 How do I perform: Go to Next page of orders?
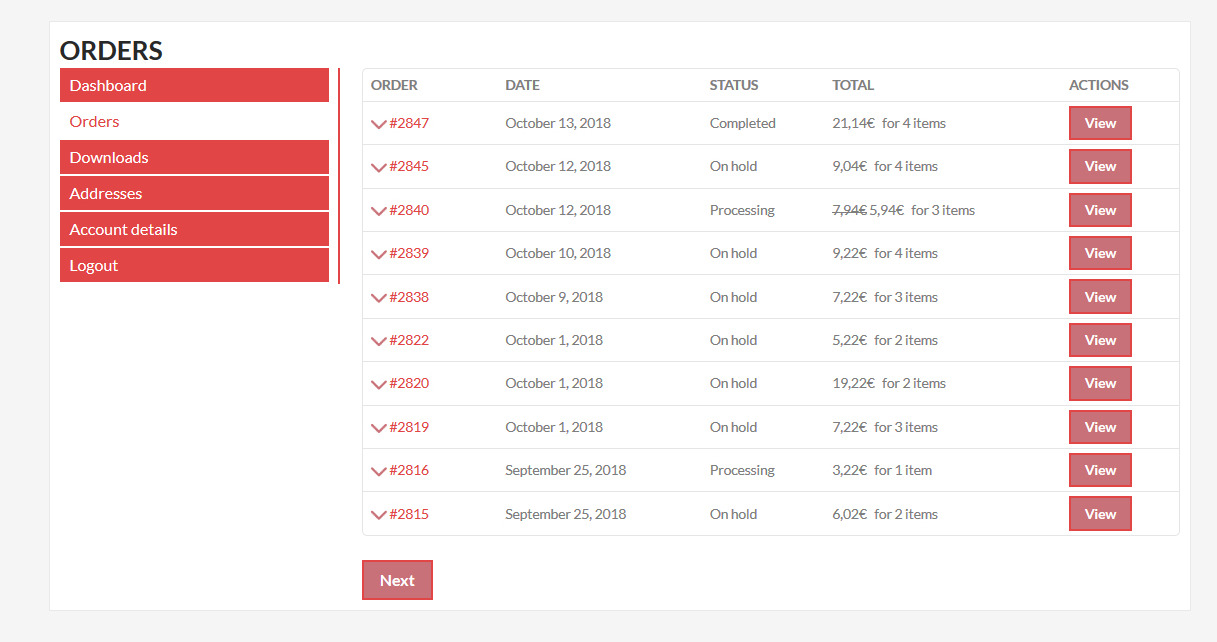pyautogui.click(x=397, y=580)
